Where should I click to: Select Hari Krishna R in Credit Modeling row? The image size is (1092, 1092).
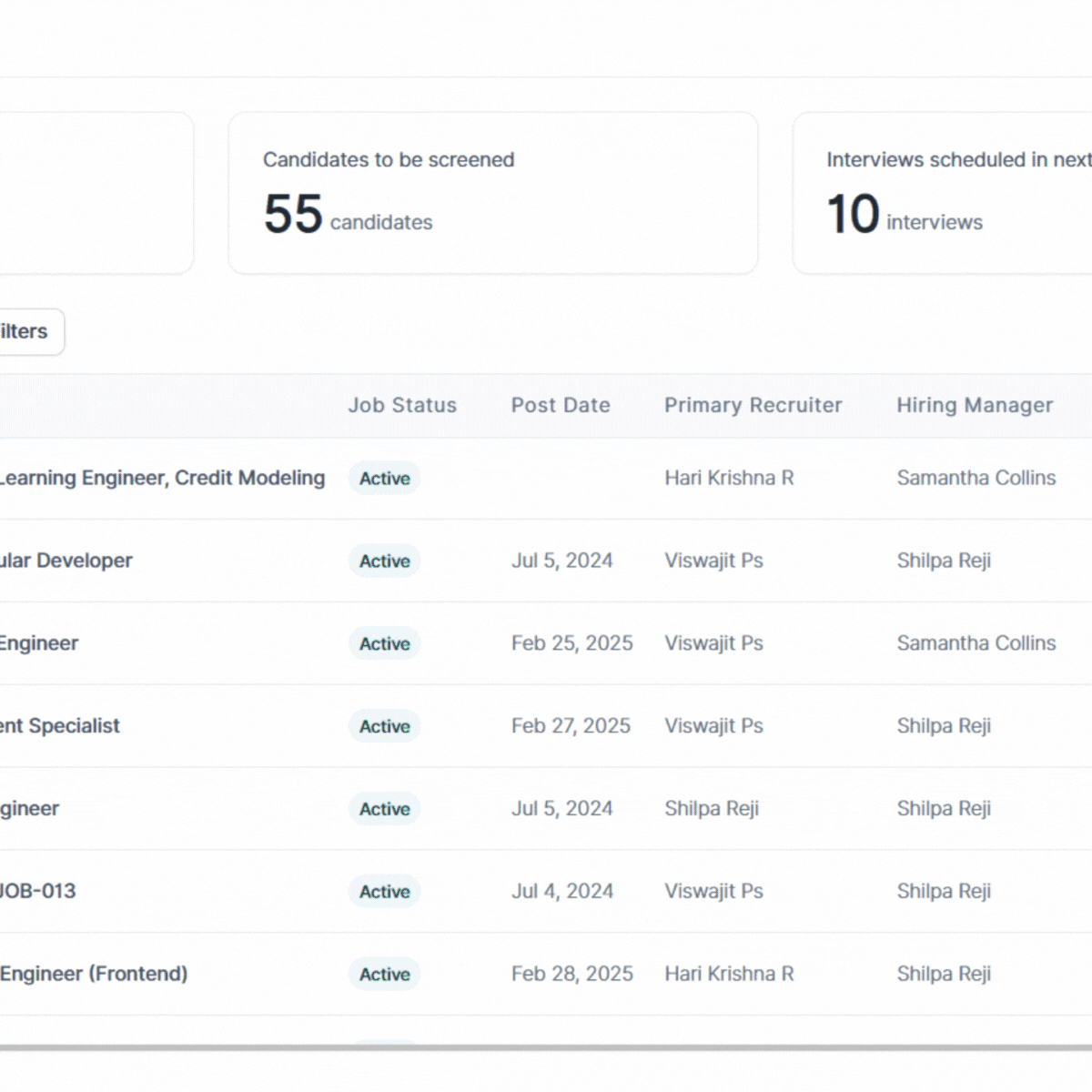[x=729, y=479]
